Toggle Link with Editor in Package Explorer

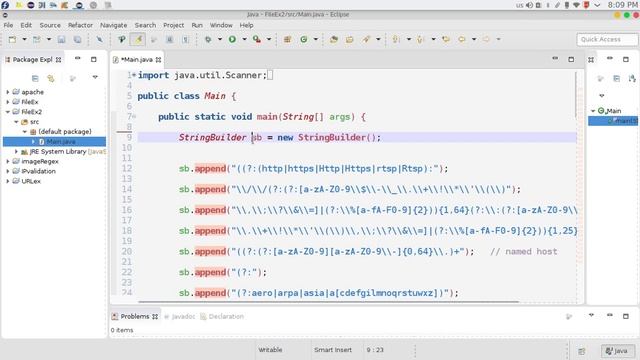51,78
